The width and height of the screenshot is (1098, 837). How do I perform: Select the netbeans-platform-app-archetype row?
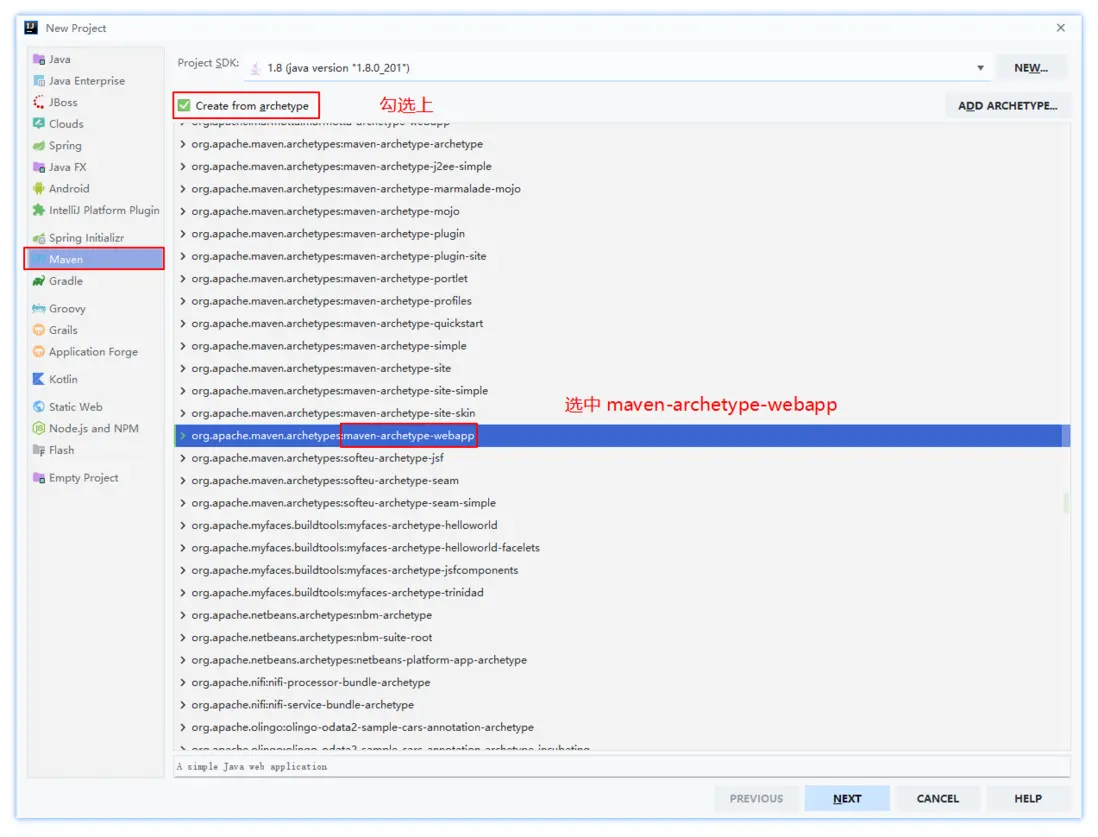point(622,660)
